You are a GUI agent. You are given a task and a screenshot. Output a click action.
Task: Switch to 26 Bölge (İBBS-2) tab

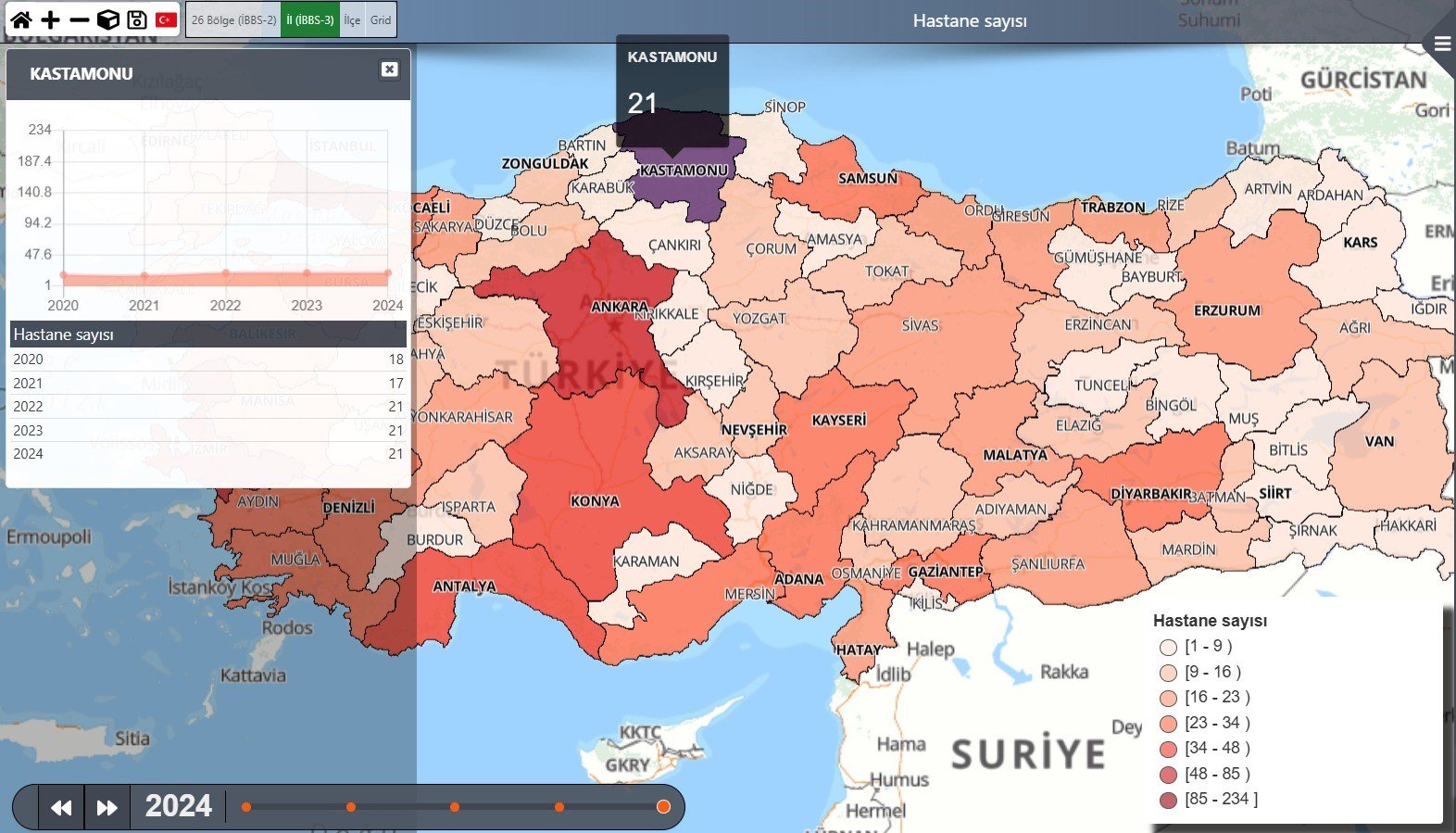(233, 19)
